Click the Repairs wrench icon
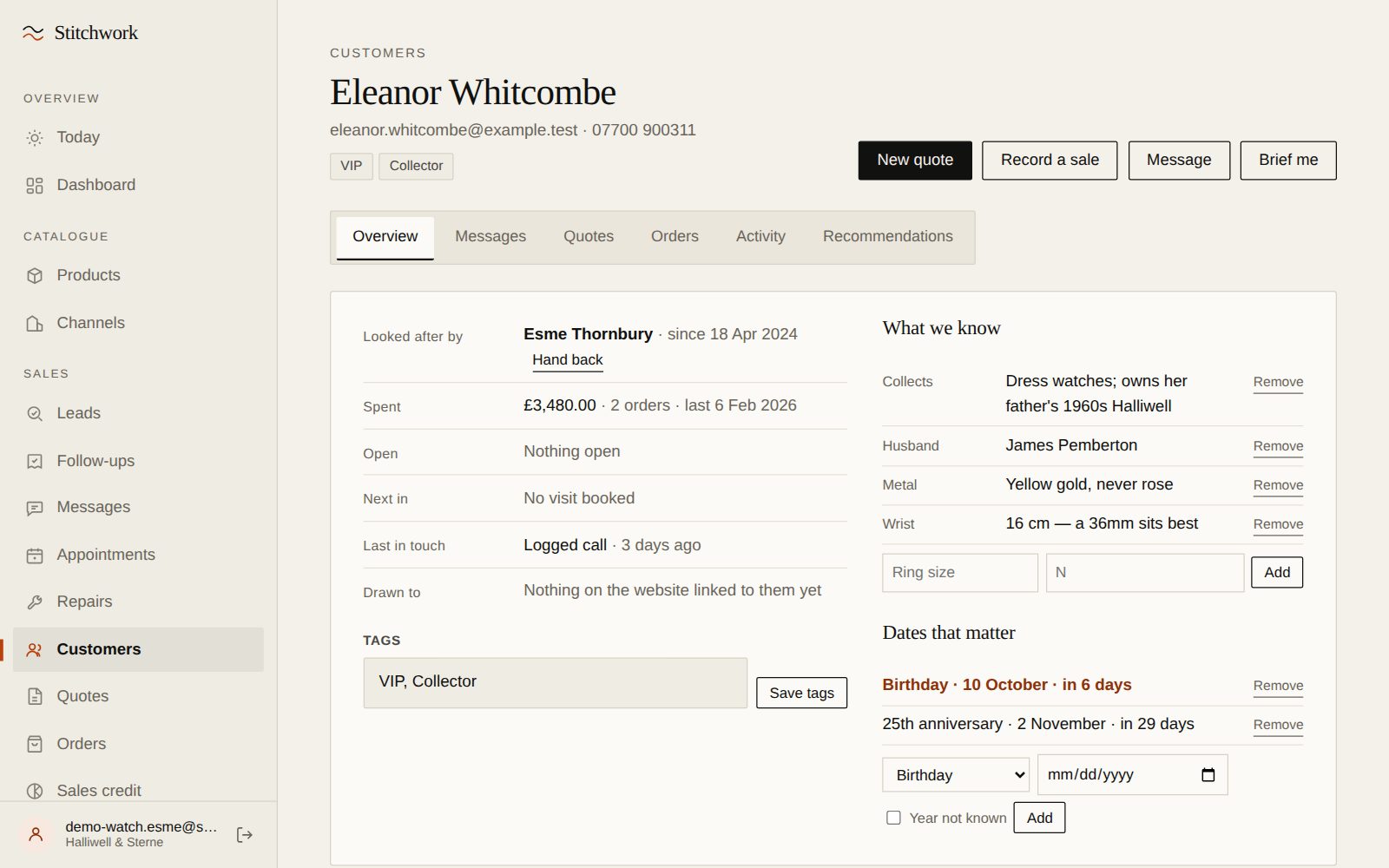 (x=35, y=602)
